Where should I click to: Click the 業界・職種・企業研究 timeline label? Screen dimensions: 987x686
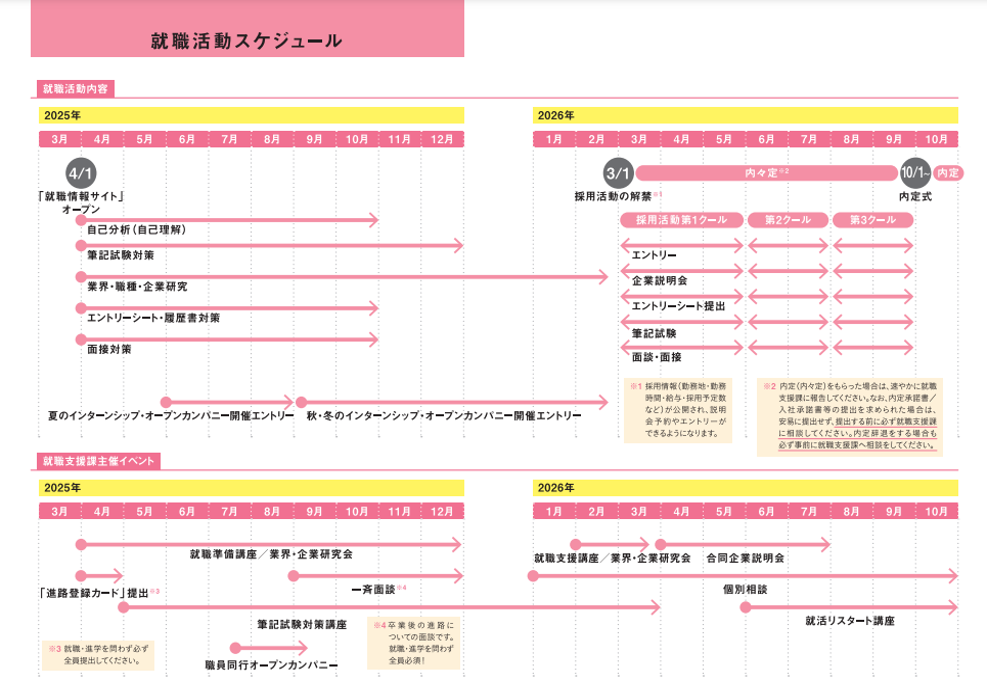(x=137, y=287)
